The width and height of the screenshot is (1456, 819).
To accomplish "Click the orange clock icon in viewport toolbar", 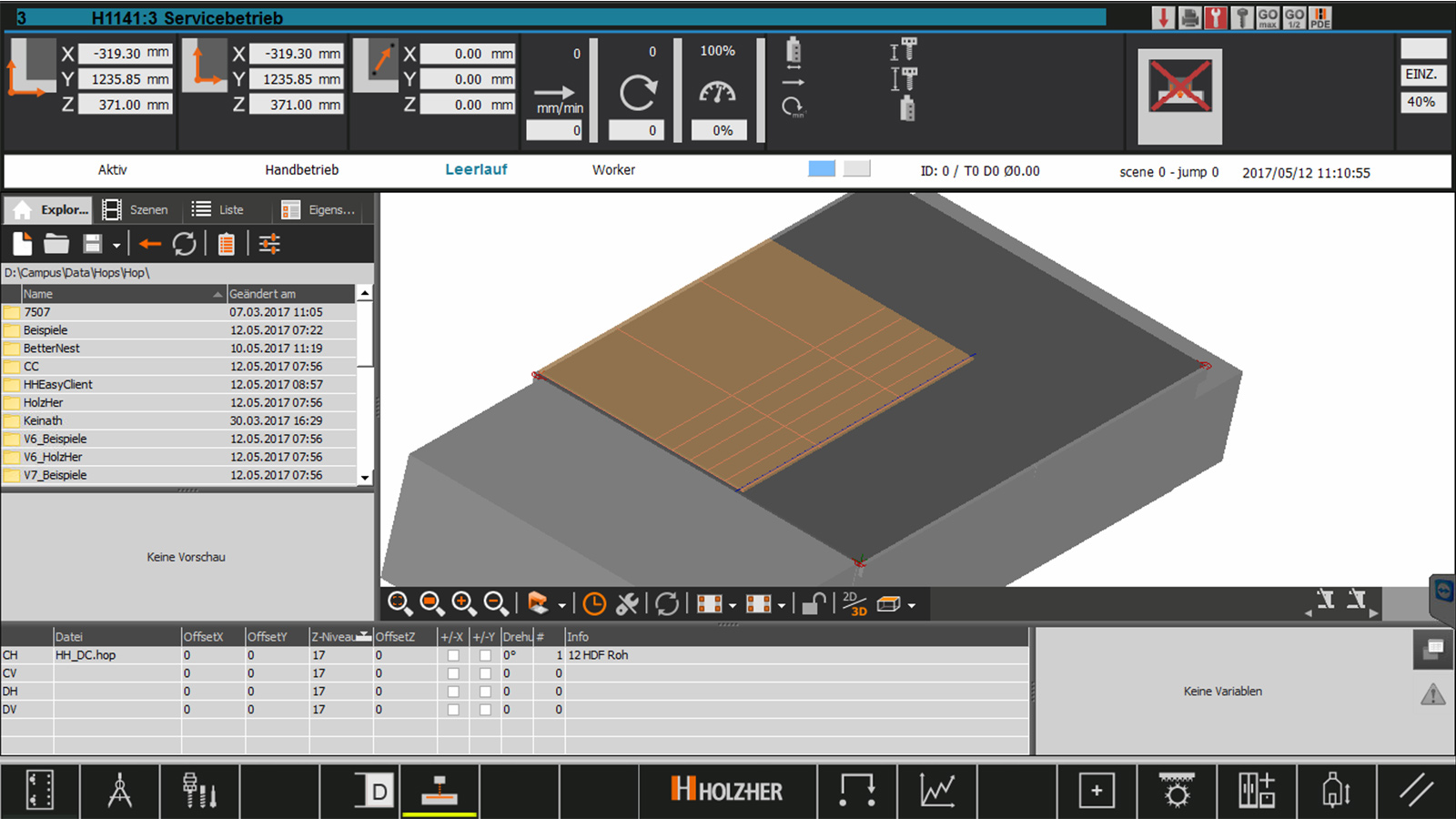I will click(594, 604).
